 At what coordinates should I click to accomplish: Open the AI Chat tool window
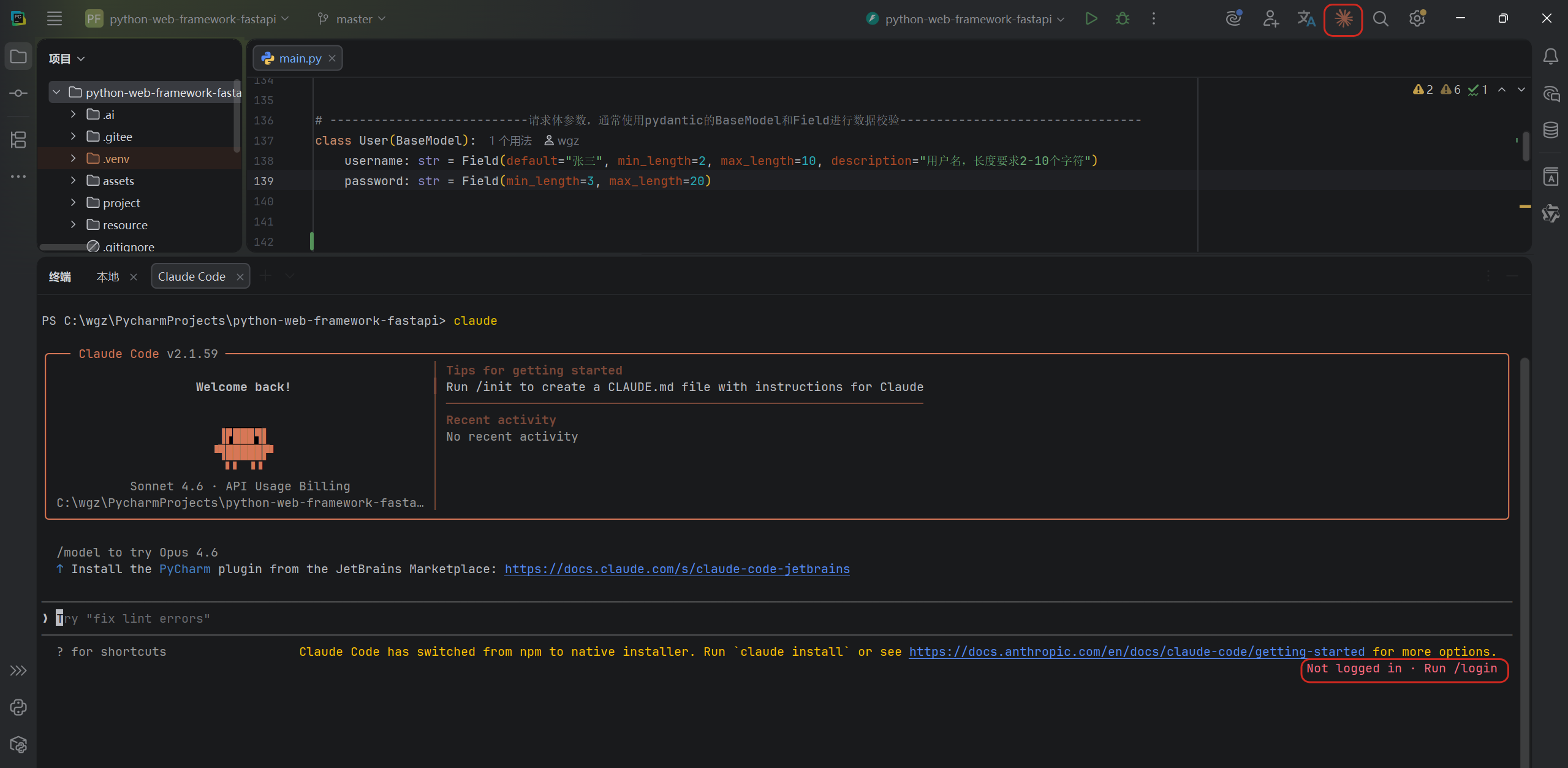pos(1551,94)
